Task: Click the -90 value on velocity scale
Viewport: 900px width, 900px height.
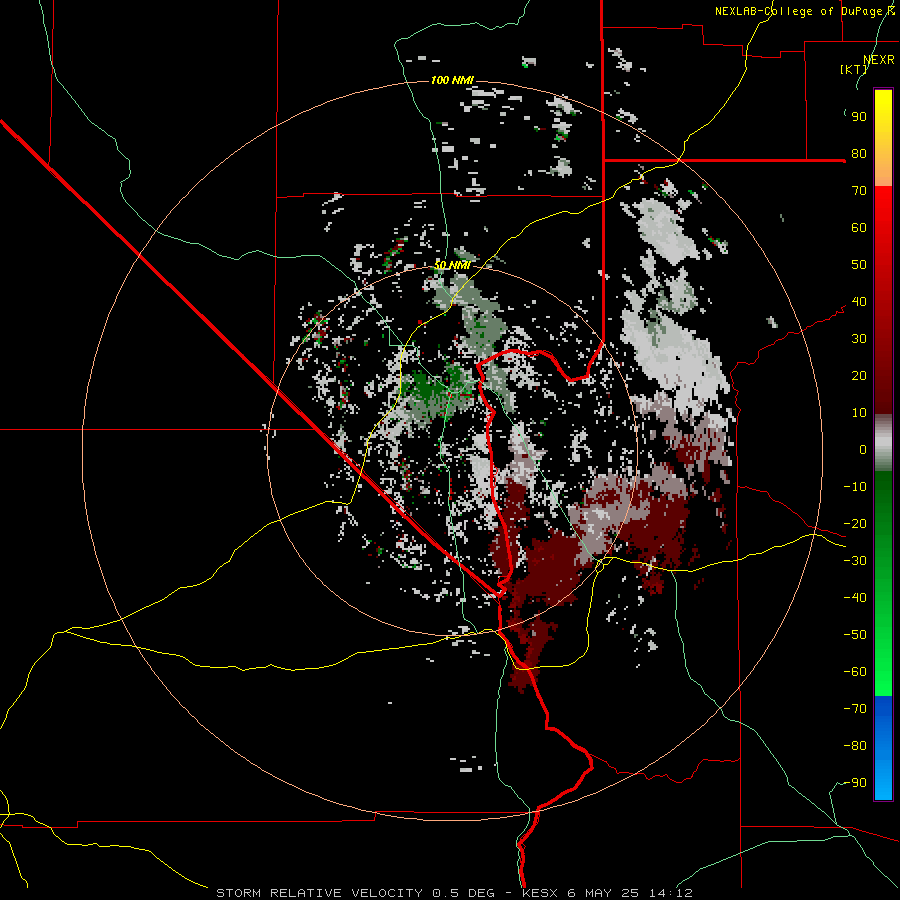Action: (x=855, y=783)
